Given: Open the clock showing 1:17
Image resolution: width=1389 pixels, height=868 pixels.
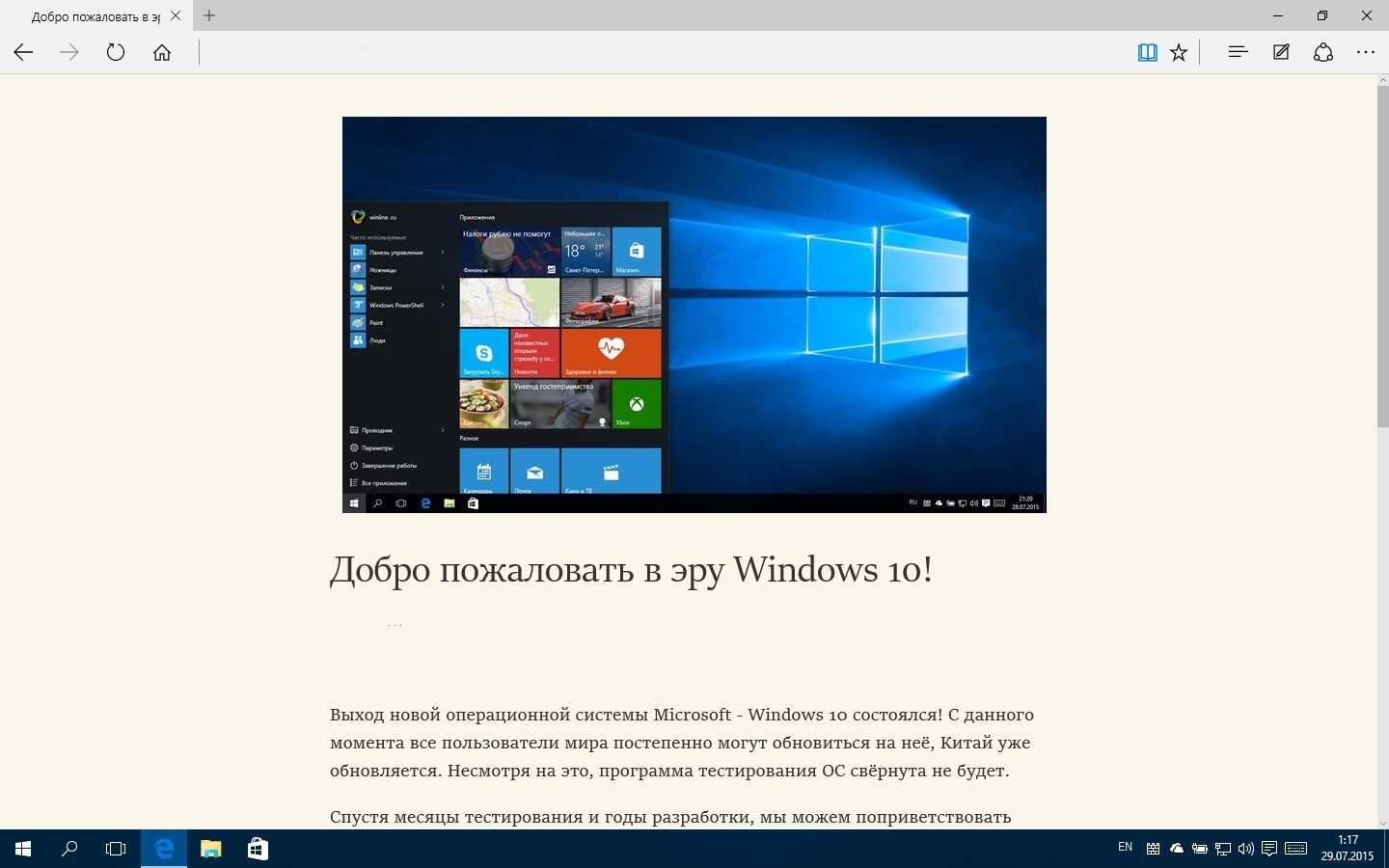Looking at the screenshot, I should (x=1348, y=849).
